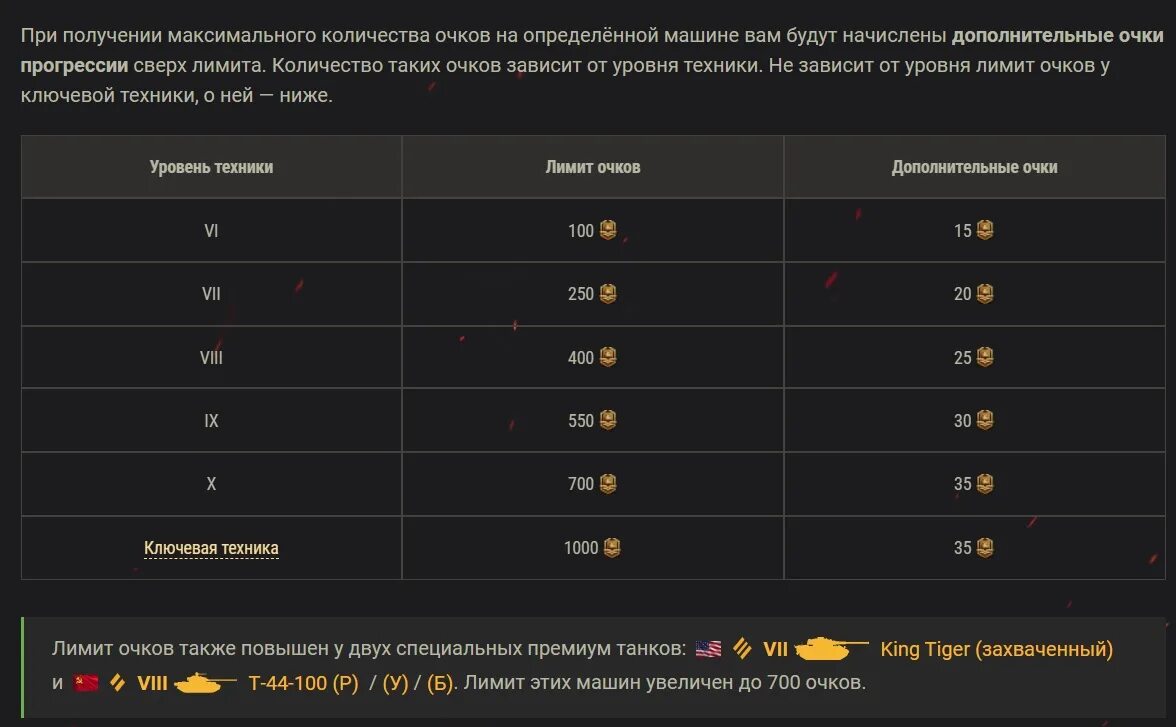Click the (Б) variant link

coord(439,684)
